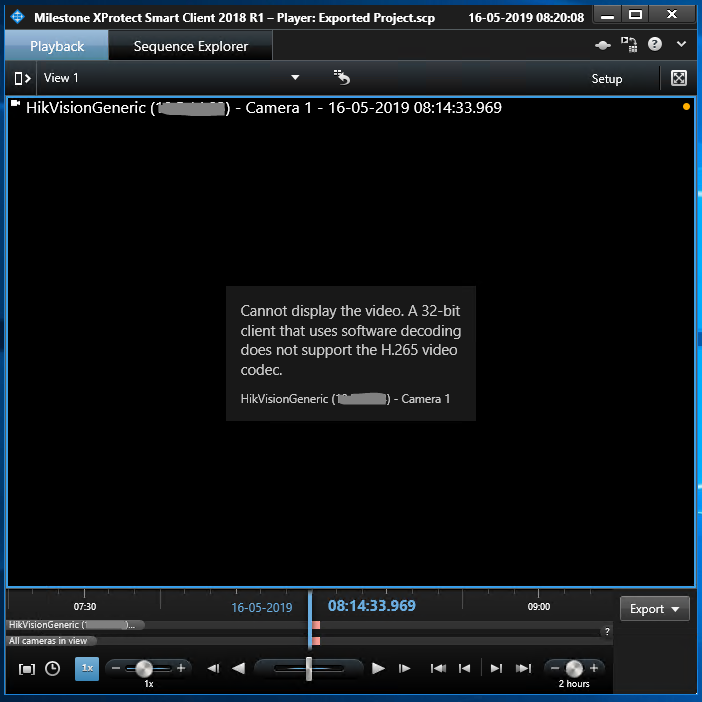702x702 pixels.
Task: Open the Export dropdown menu
Action: coord(655,609)
